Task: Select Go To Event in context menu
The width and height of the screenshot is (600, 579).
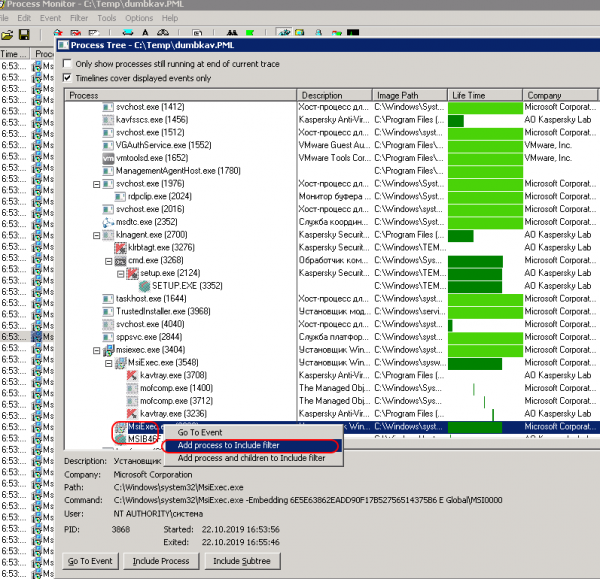Action: tap(205, 432)
